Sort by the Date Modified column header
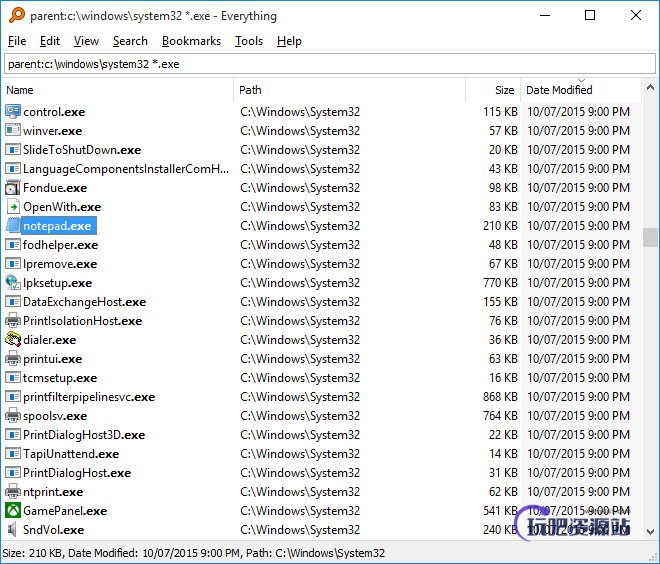Image resolution: width=660 pixels, height=564 pixels. click(581, 90)
